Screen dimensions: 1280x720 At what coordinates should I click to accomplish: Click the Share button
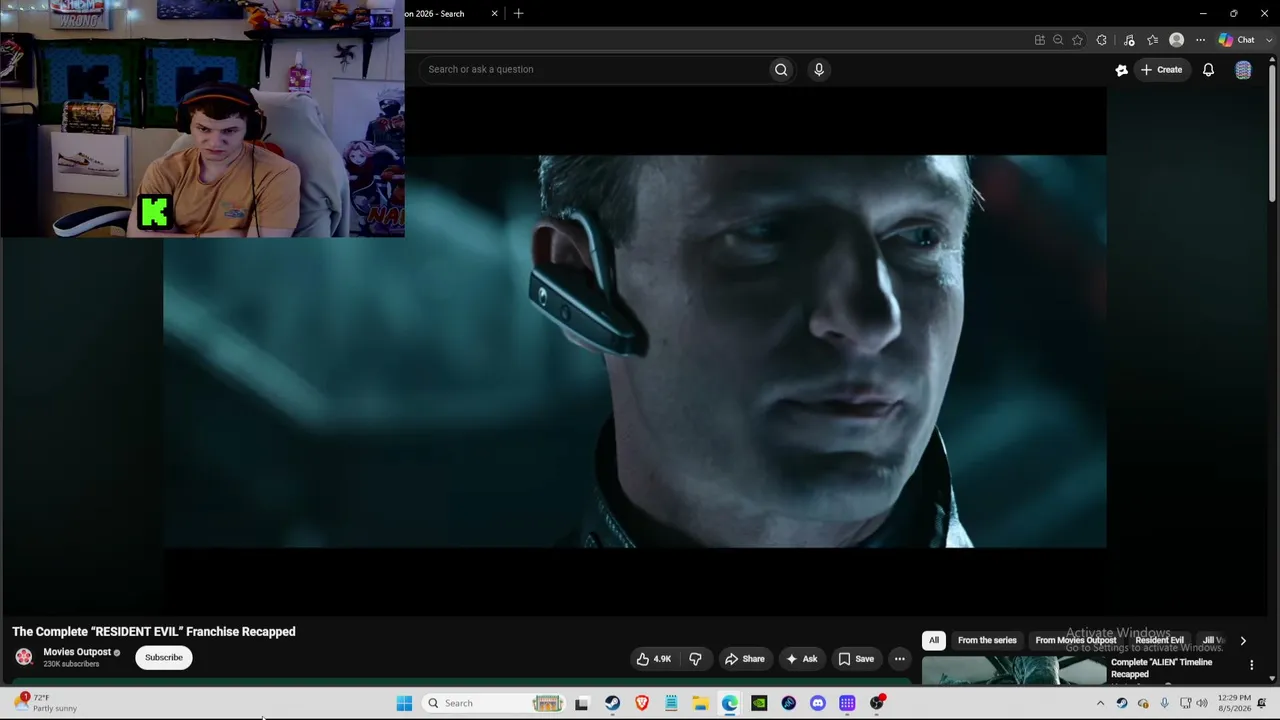click(745, 659)
